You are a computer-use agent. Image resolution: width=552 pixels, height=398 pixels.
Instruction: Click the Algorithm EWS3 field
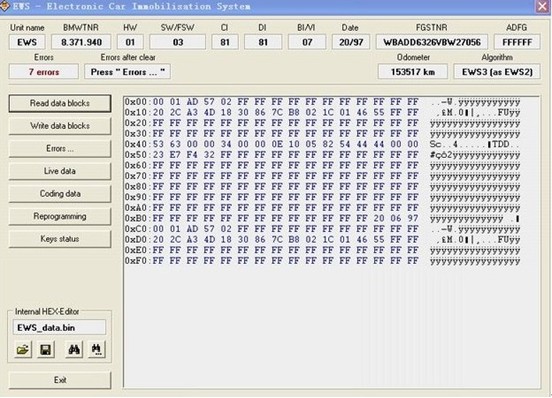pos(497,72)
